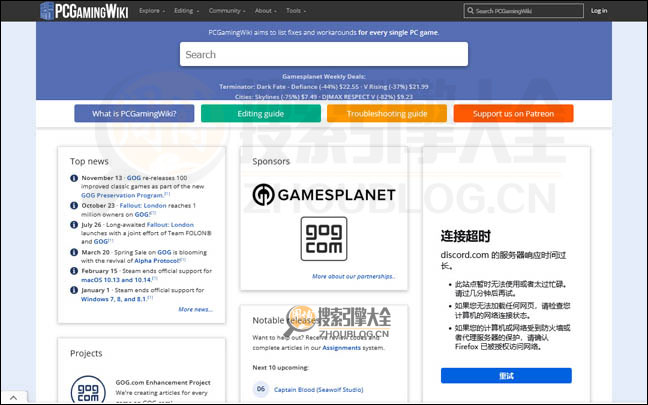This screenshot has width=648, height=405.
Task: Click 连接超时 error heading
Action: 466,236
